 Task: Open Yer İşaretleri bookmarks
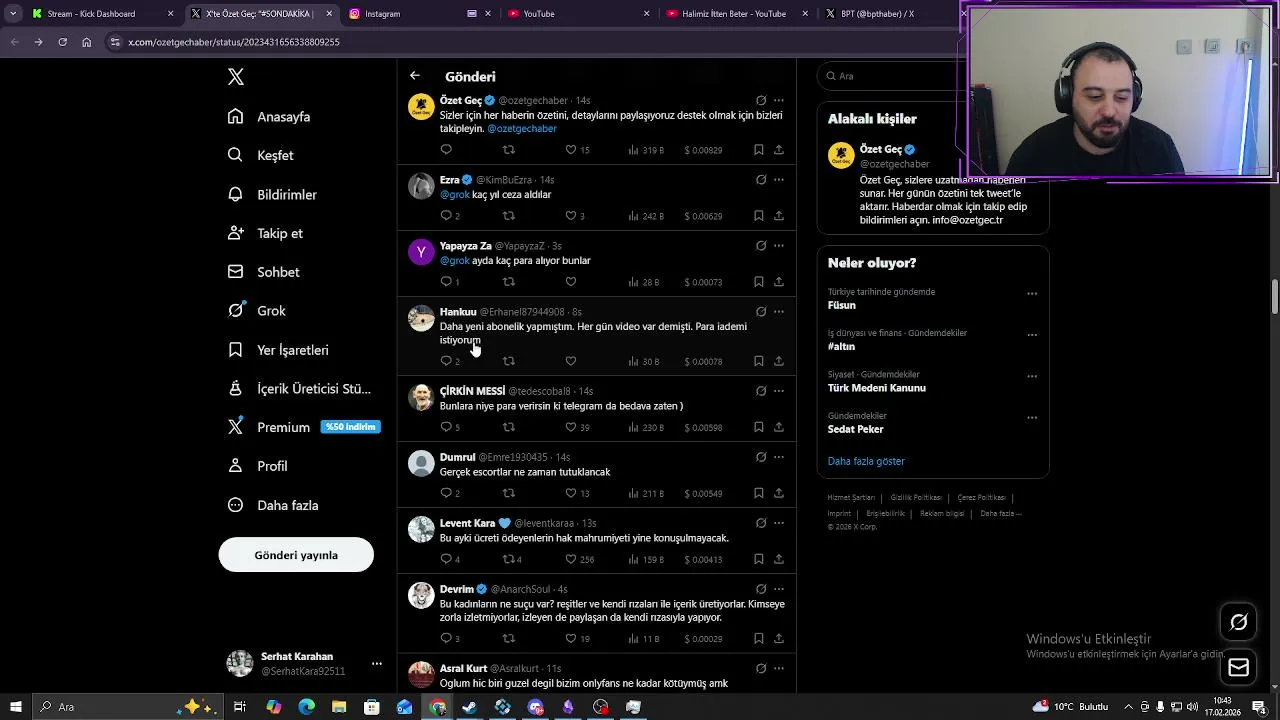coord(279,350)
